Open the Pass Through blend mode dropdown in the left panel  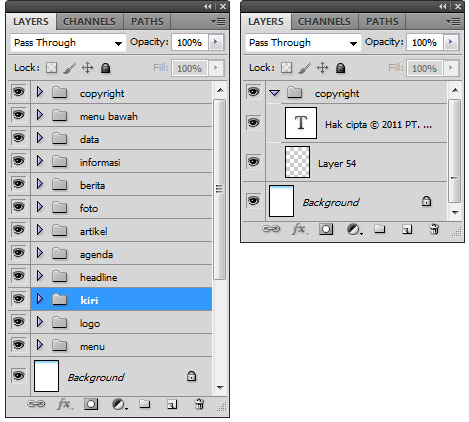pos(68,43)
